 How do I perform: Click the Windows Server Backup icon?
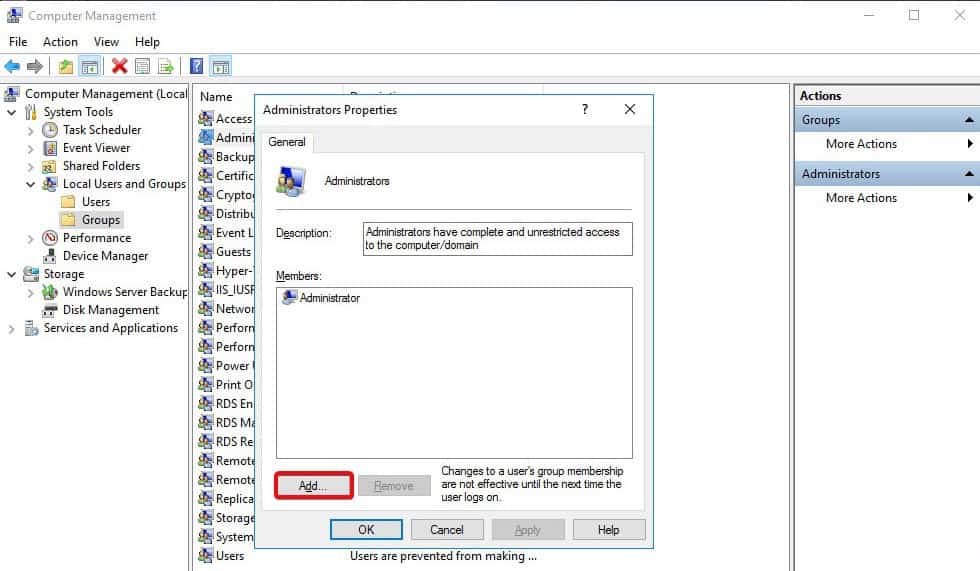point(50,292)
